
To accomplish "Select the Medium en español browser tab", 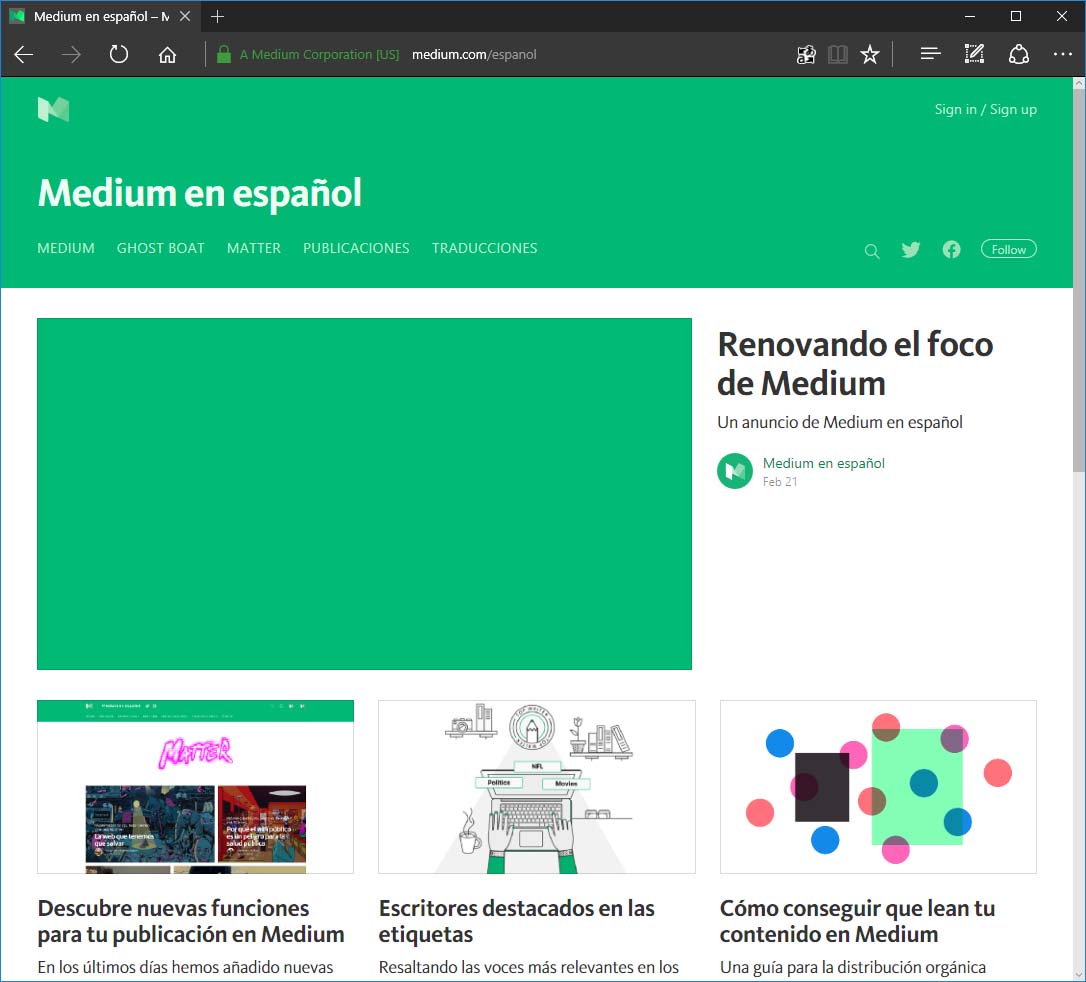I will click(101, 17).
